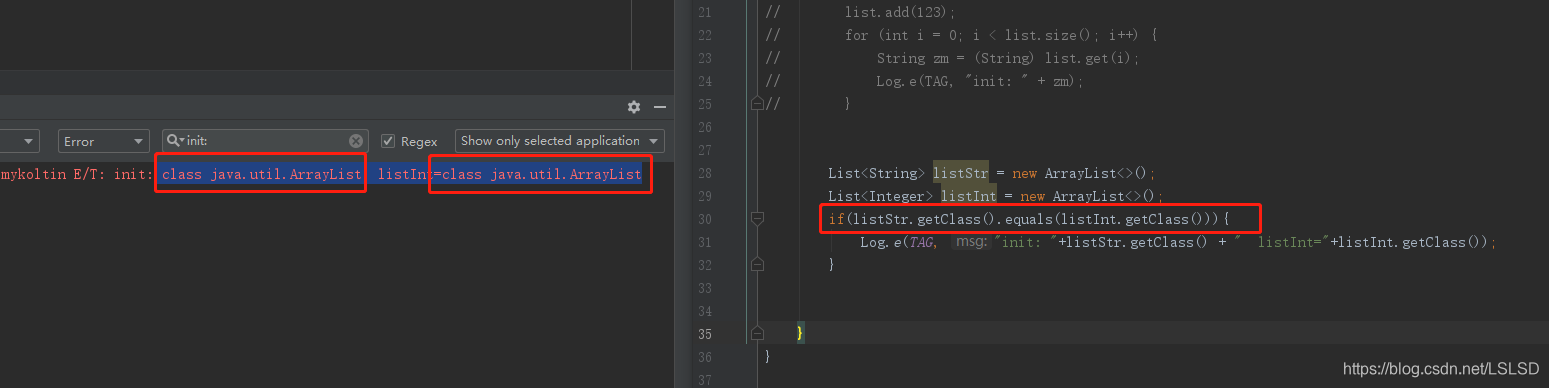
Task: Click the first 'class java.util.ArrayList' log output
Action: (x=261, y=175)
